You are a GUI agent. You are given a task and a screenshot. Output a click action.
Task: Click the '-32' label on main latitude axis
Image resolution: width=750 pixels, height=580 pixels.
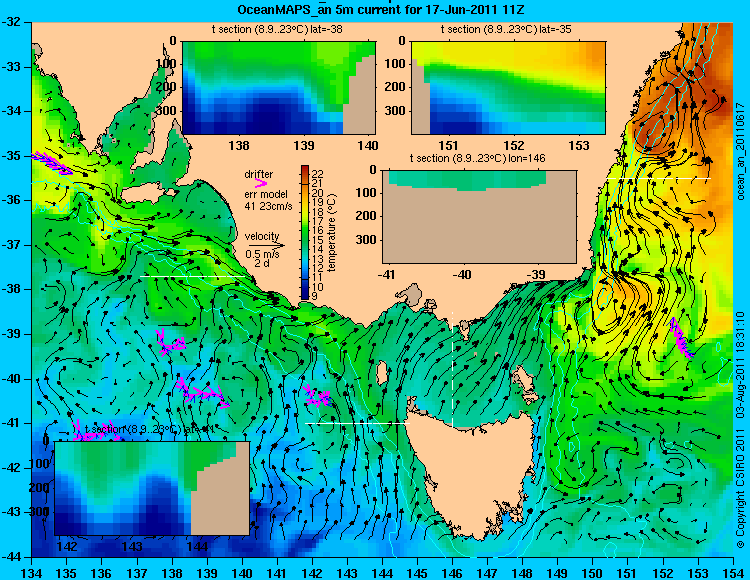pos(13,22)
